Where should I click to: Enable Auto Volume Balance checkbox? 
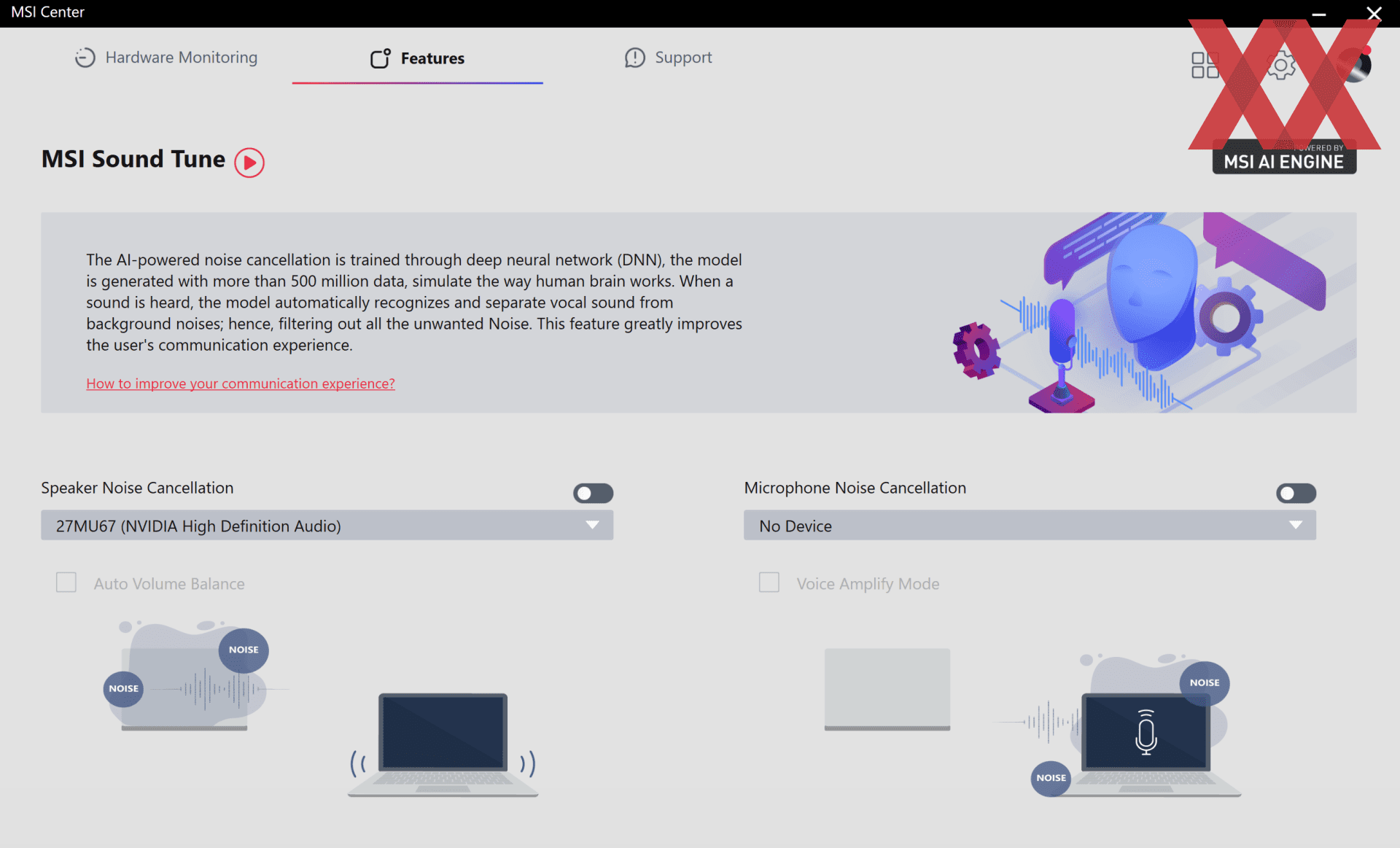[66, 583]
